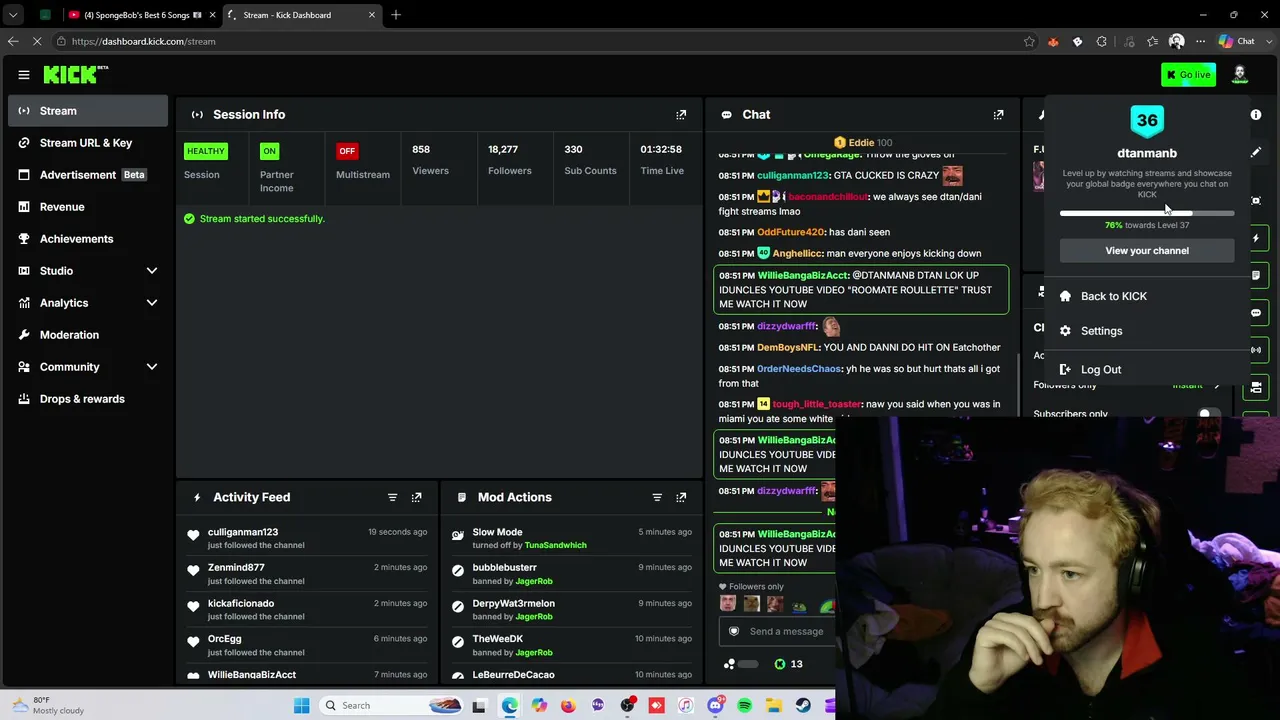Click the KICK logo
Viewport: 1280px width, 720px height.
pos(75,74)
